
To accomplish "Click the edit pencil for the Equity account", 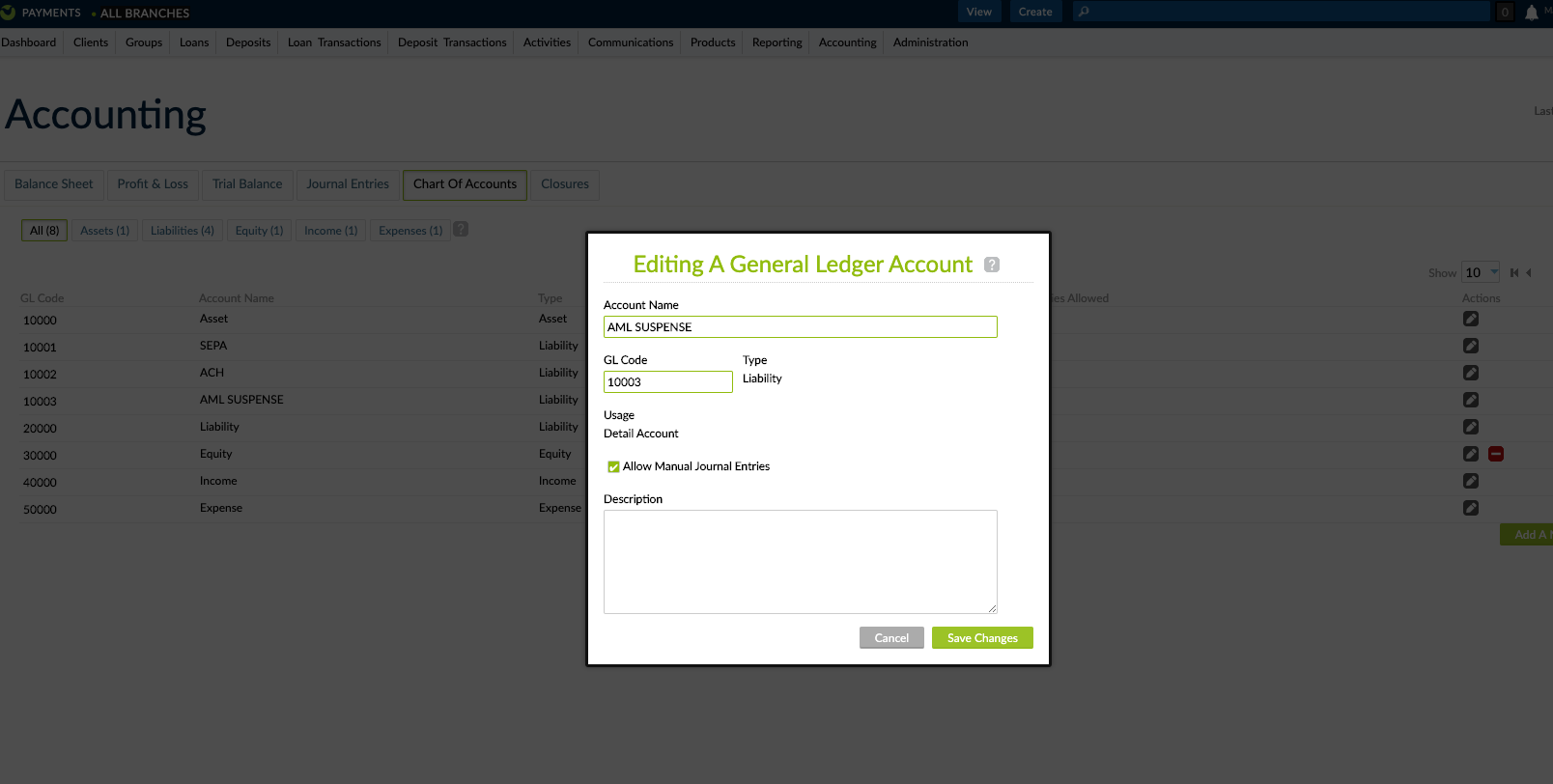I will point(1470,454).
